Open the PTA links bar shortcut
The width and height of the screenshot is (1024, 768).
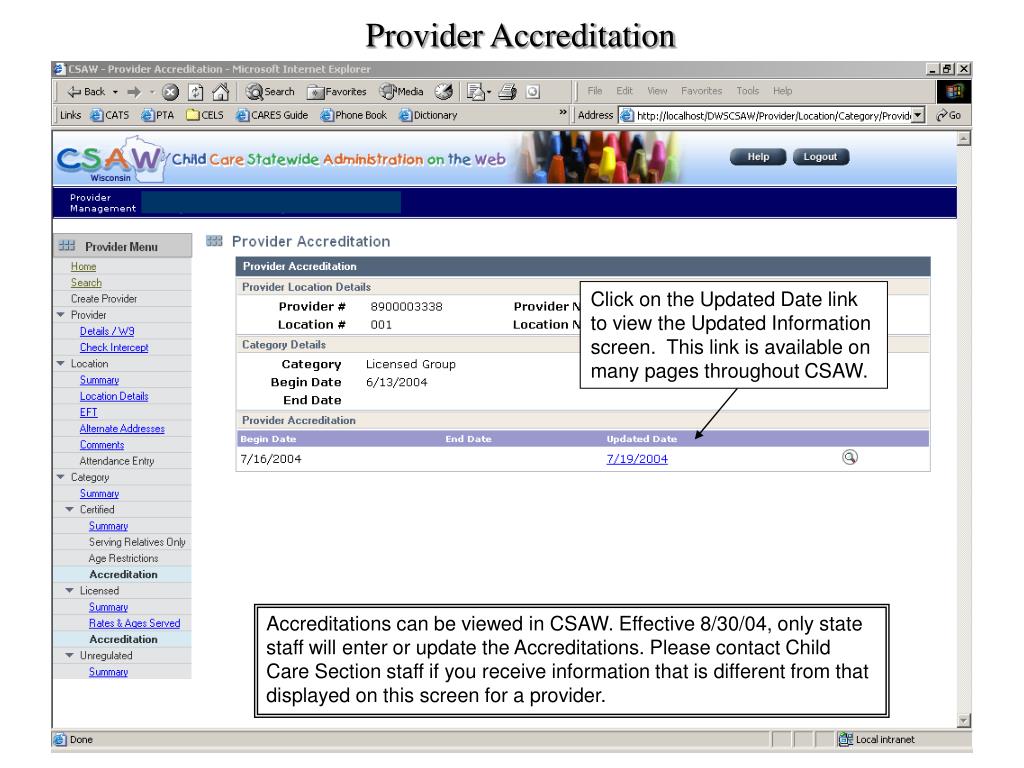click(157, 116)
